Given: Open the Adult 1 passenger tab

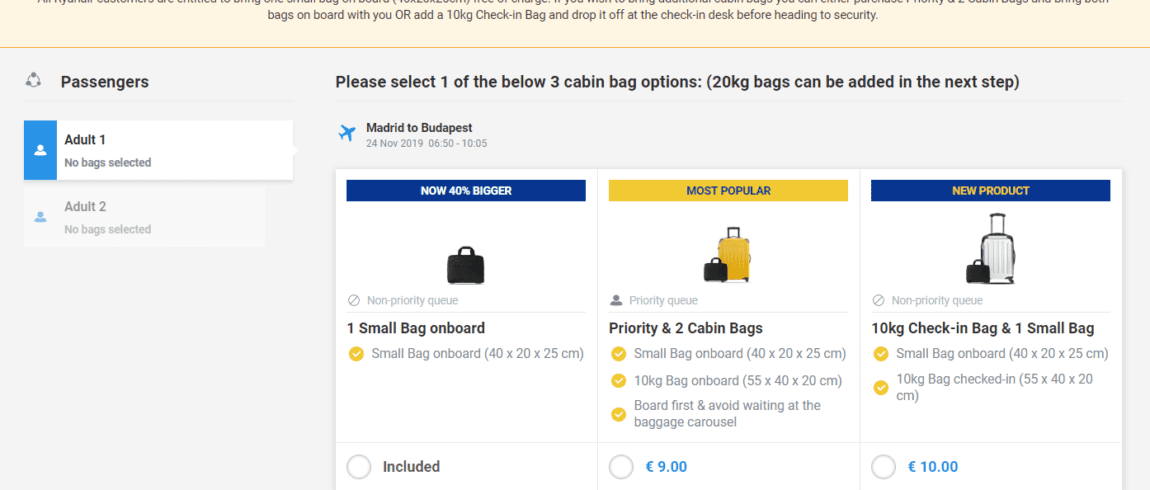Looking at the screenshot, I should point(158,150).
